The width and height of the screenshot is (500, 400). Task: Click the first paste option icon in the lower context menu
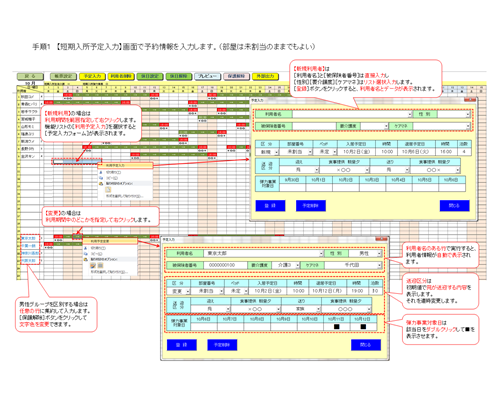(x=93, y=265)
